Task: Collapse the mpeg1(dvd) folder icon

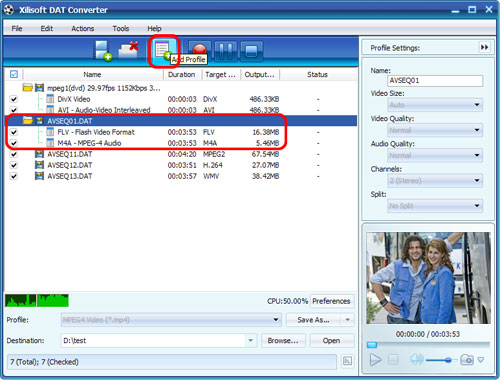Action: (28, 88)
